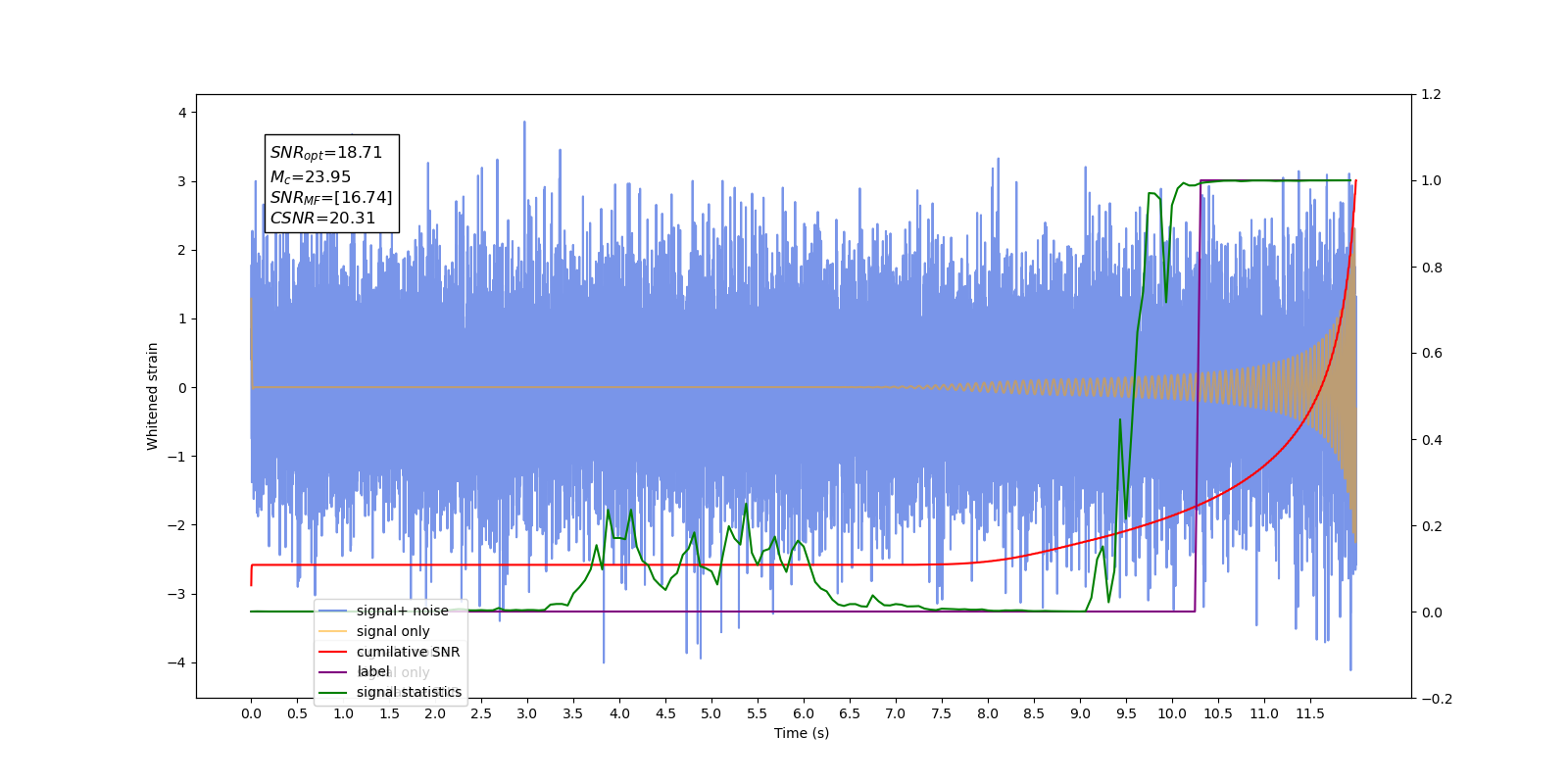Screen dimensions: 1568x784
Task: Pick the 5.5 time axis tick label
Action: click(758, 713)
